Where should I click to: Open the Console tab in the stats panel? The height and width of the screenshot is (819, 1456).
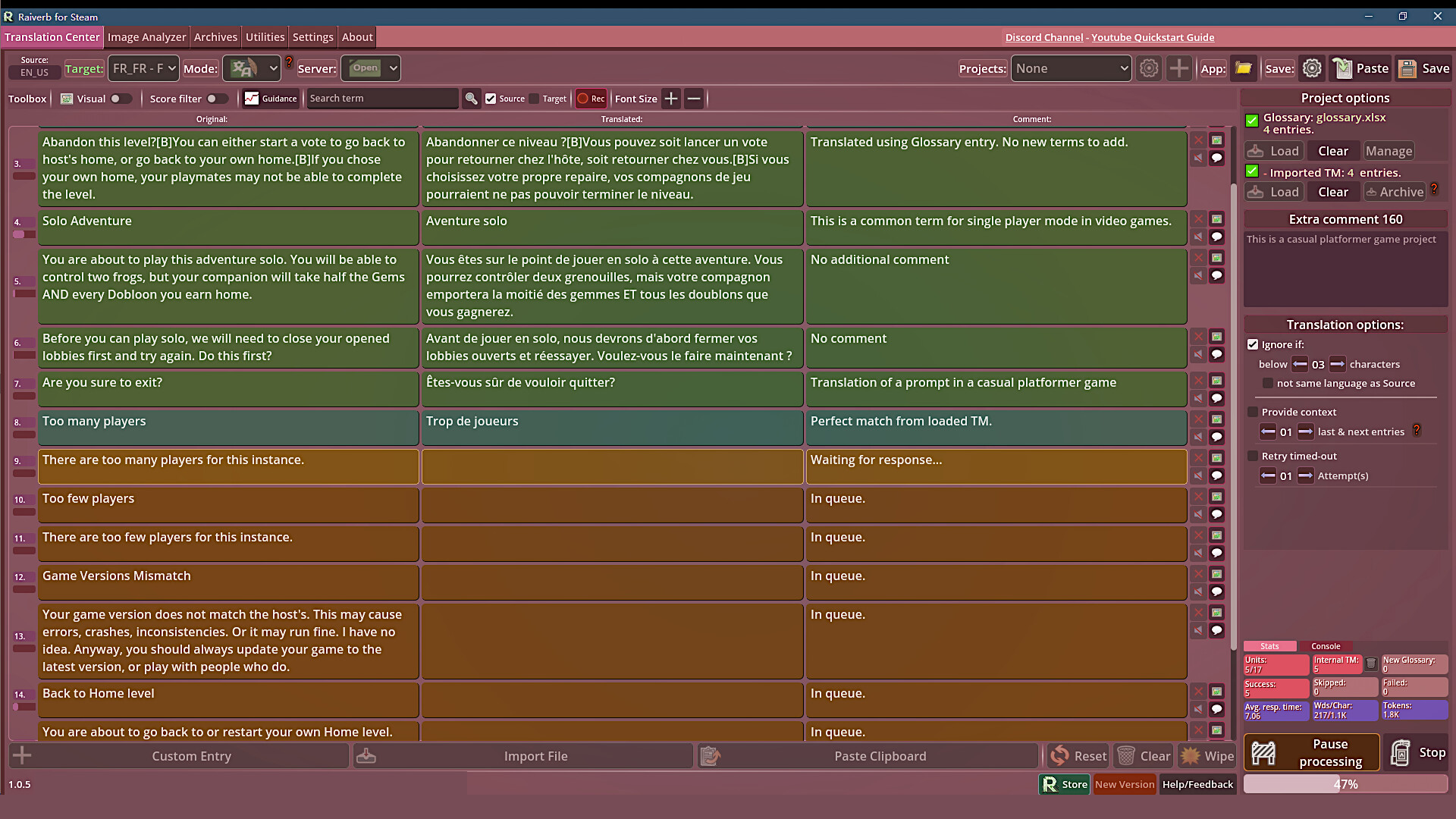(x=1326, y=646)
